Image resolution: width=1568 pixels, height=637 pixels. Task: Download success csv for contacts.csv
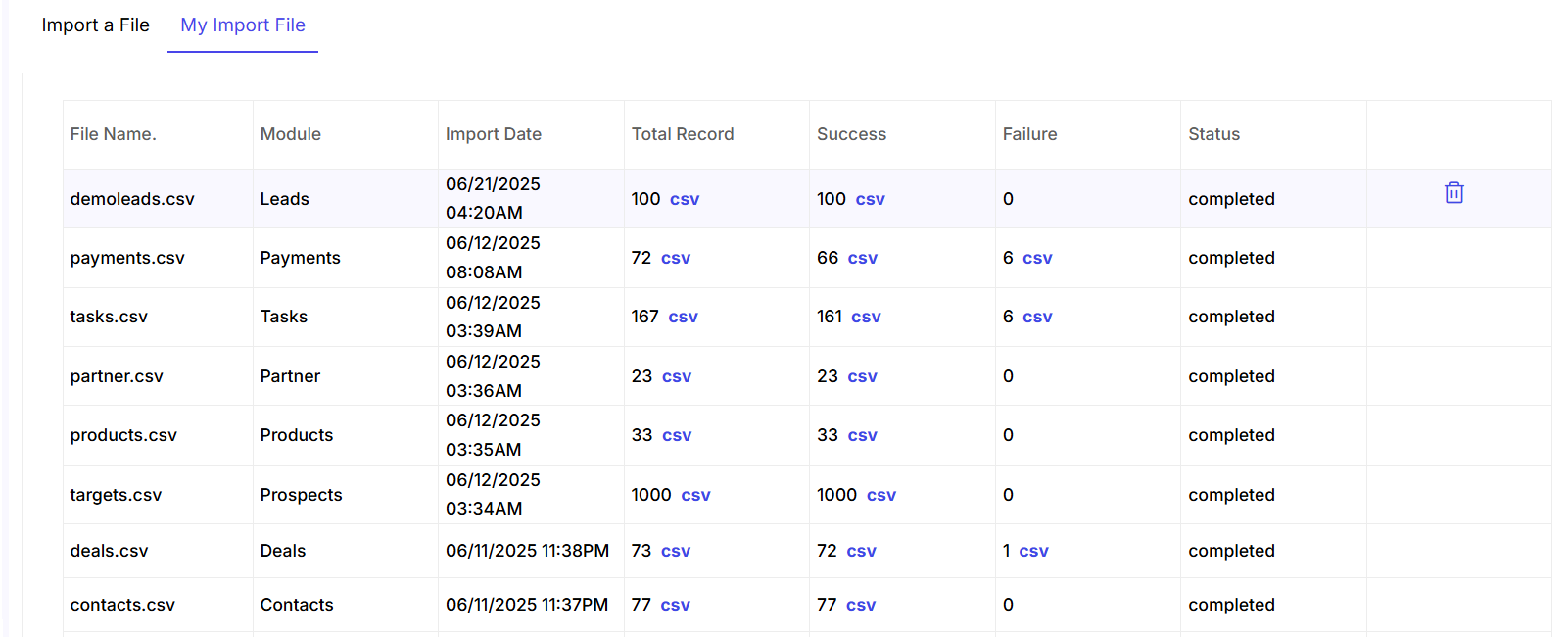pyautogui.click(x=861, y=605)
